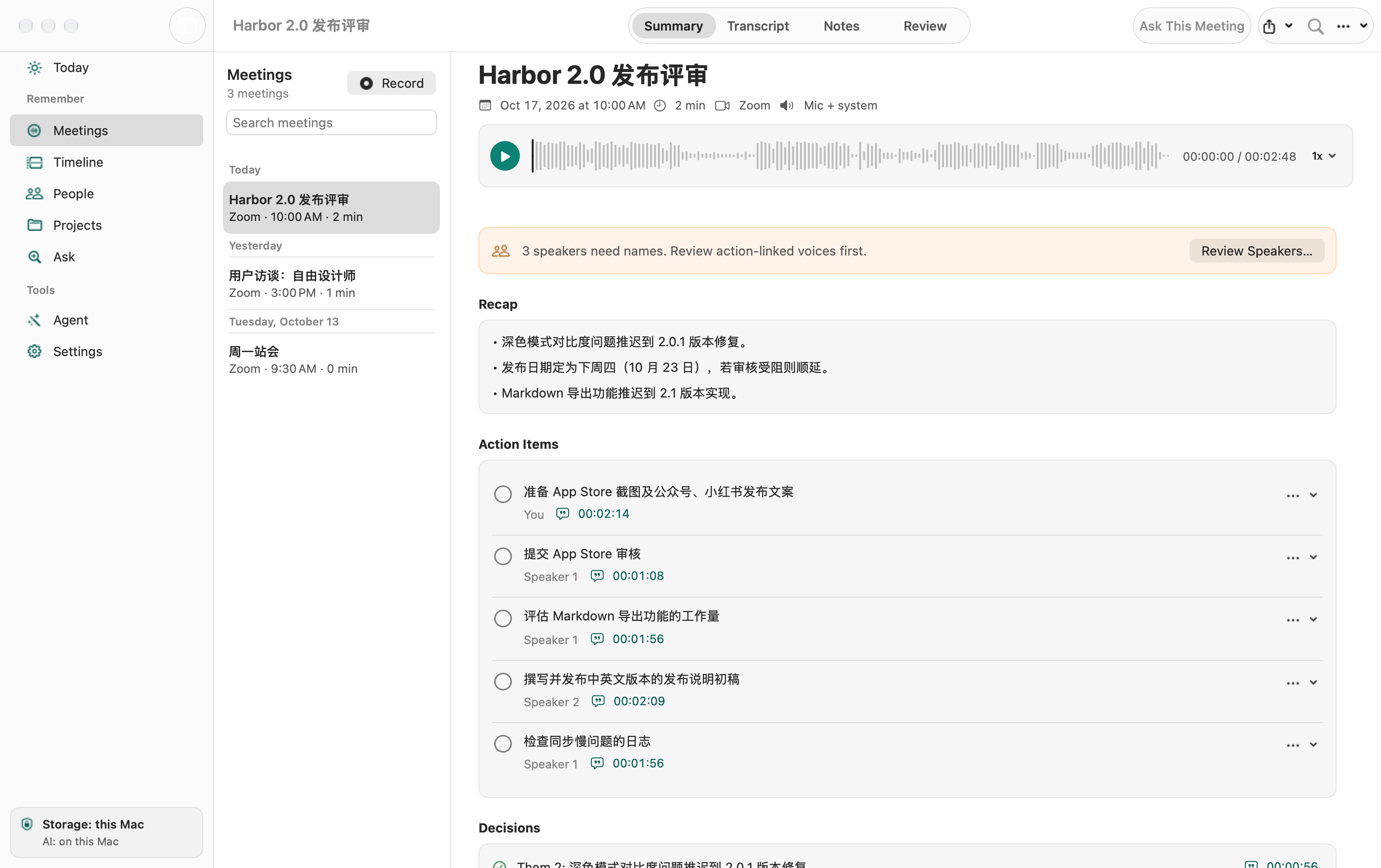Viewport: 1381px width, 868px height.
Task: Mark 提交 App Store 审核 as complete
Action: (503, 556)
